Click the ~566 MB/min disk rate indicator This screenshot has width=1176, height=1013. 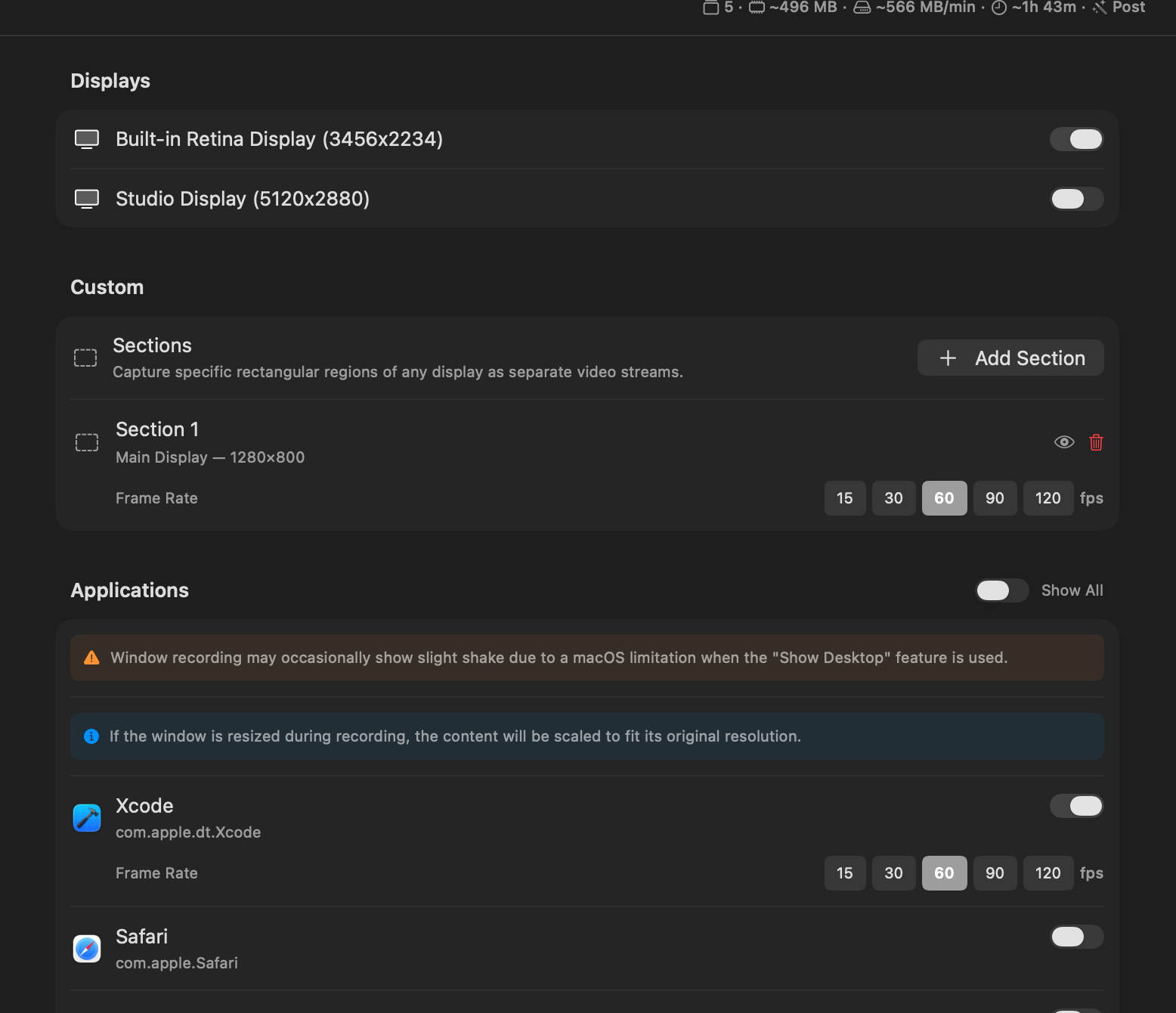click(926, 8)
